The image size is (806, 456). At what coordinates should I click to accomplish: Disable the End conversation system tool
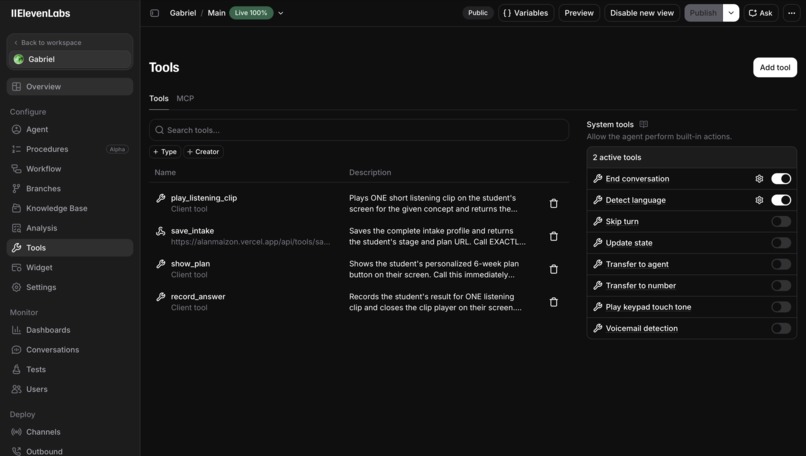pyautogui.click(x=781, y=179)
